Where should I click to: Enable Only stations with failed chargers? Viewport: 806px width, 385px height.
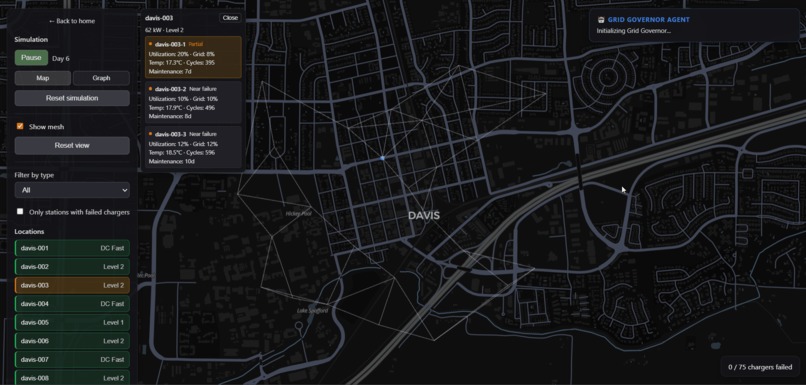[x=20, y=211]
